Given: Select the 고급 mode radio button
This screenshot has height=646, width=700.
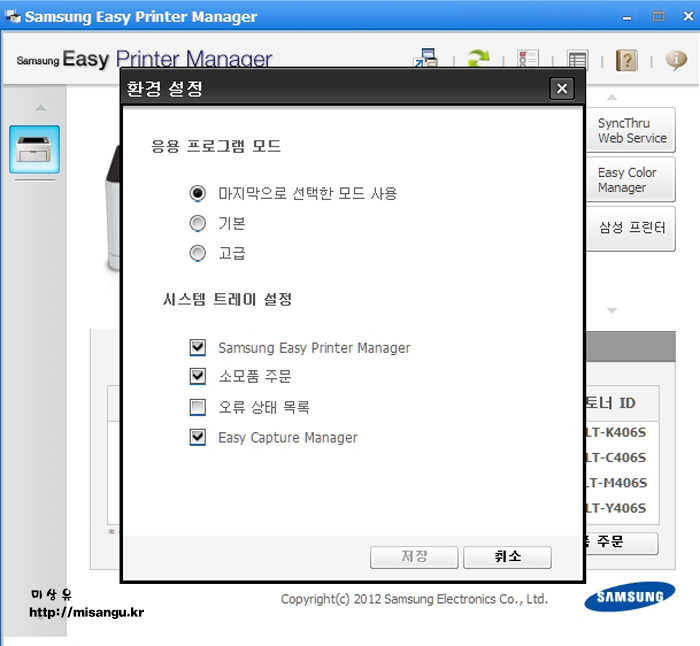Looking at the screenshot, I should coord(197,253).
